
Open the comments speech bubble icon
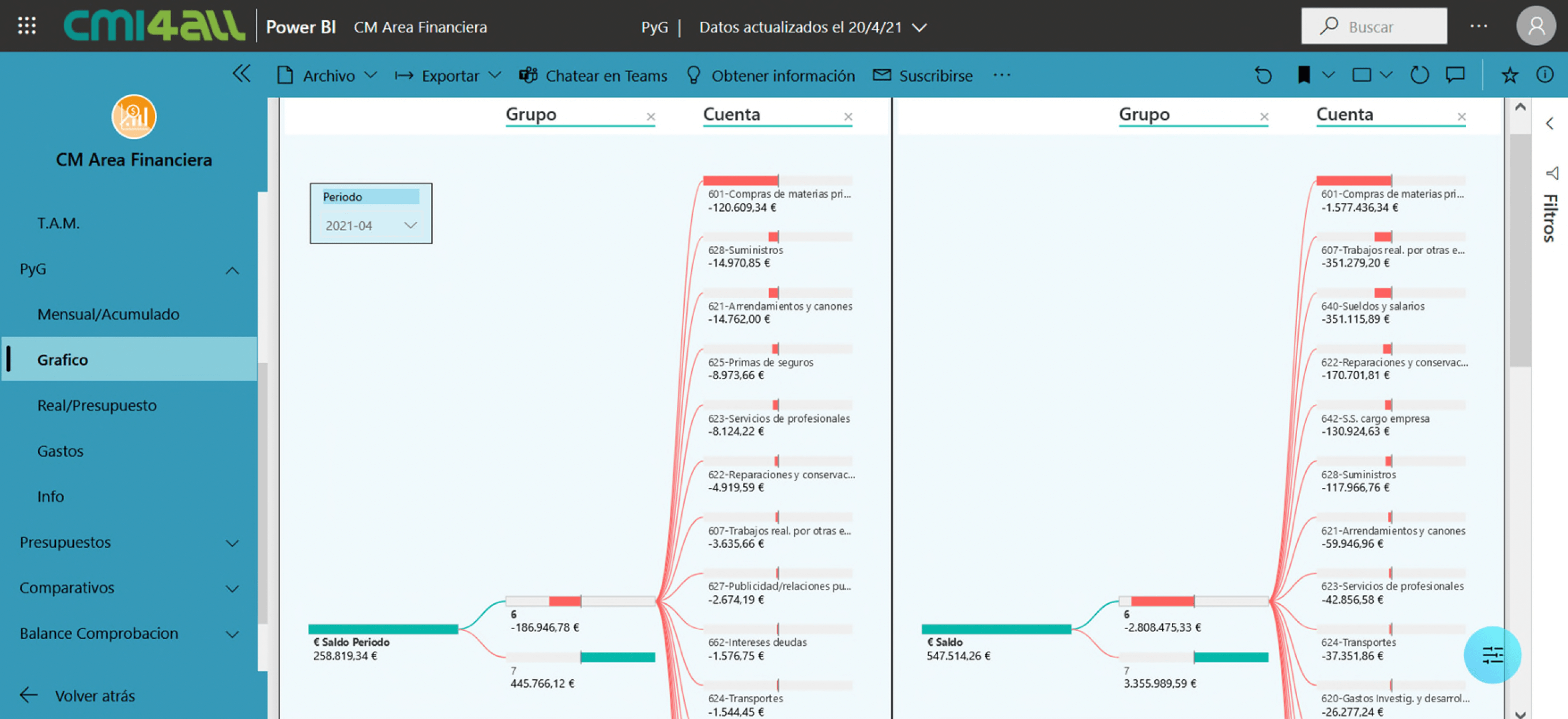pyautogui.click(x=1455, y=75)
